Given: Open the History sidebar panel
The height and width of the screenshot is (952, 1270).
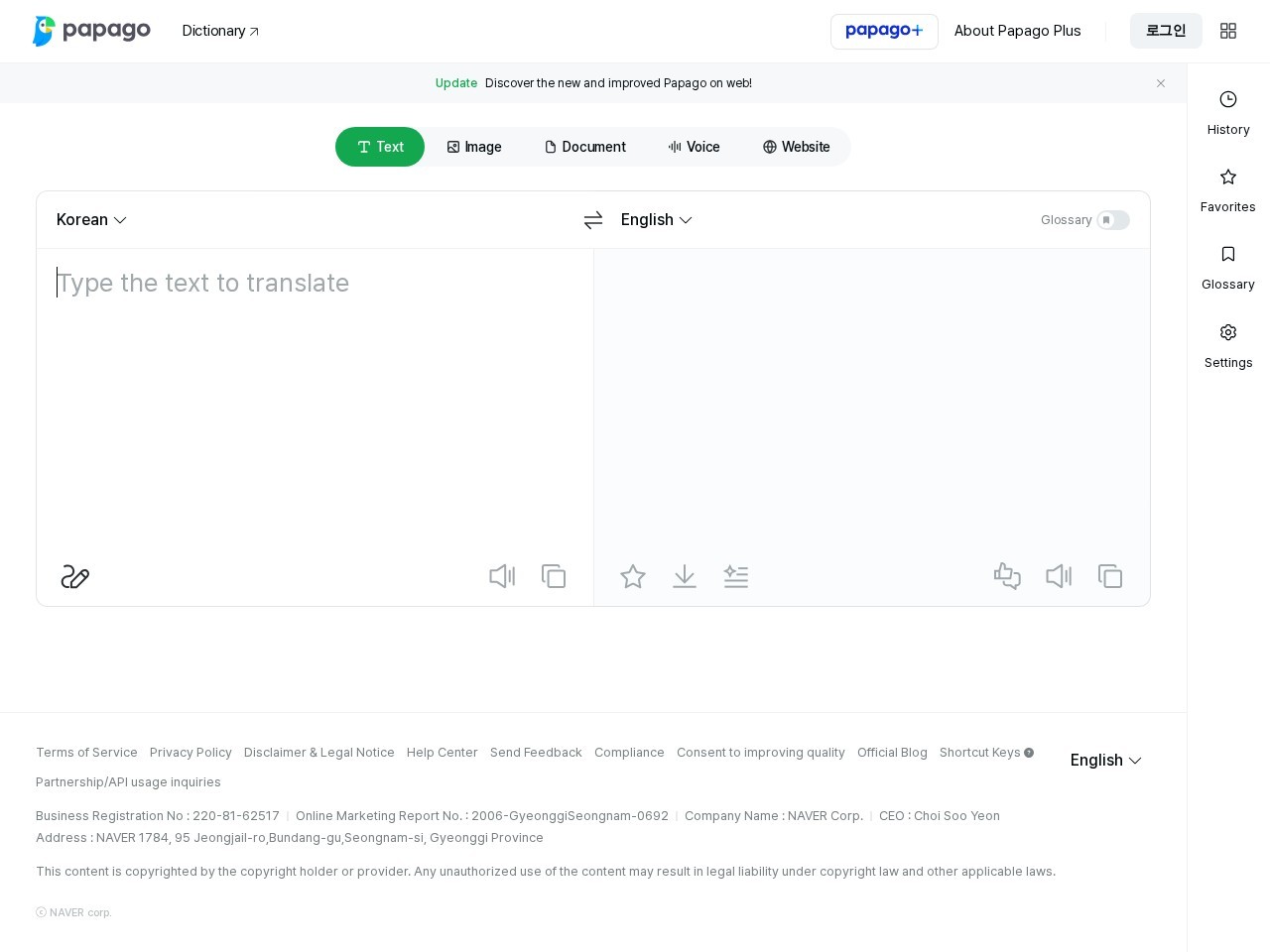Looking at the screenshot, I should (1228, 112).
